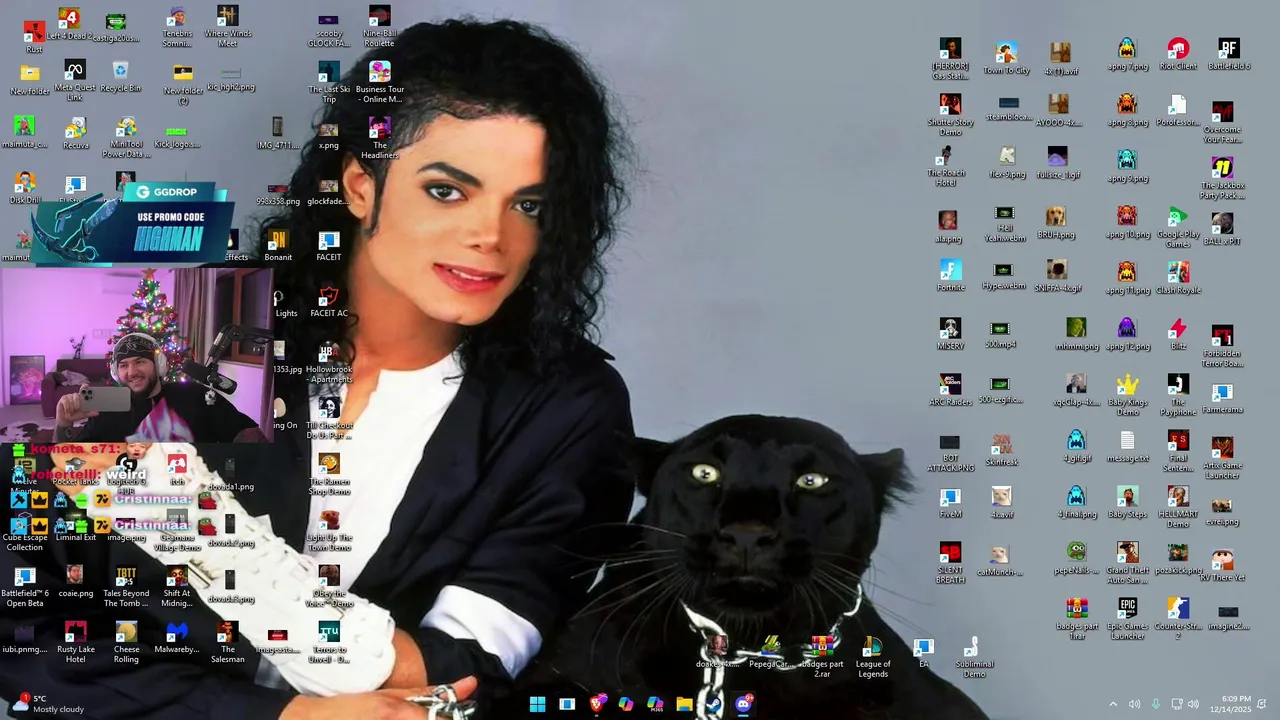
Task: Open Google Play Games shortcut
Action: (1178, 227)
